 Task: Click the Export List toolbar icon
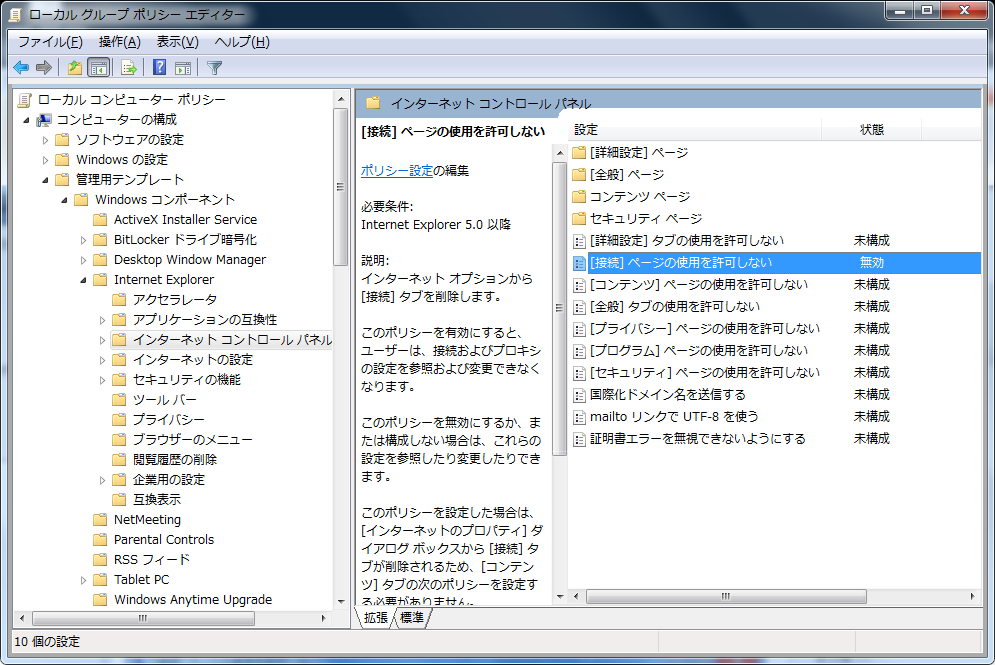[128, 68]
